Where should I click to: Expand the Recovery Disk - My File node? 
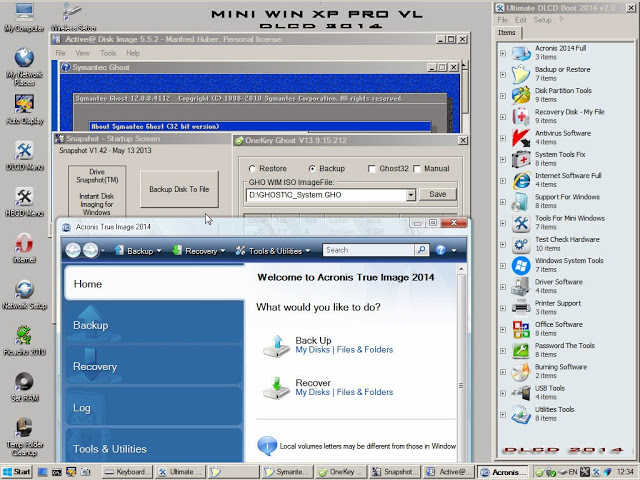(503, 117)
